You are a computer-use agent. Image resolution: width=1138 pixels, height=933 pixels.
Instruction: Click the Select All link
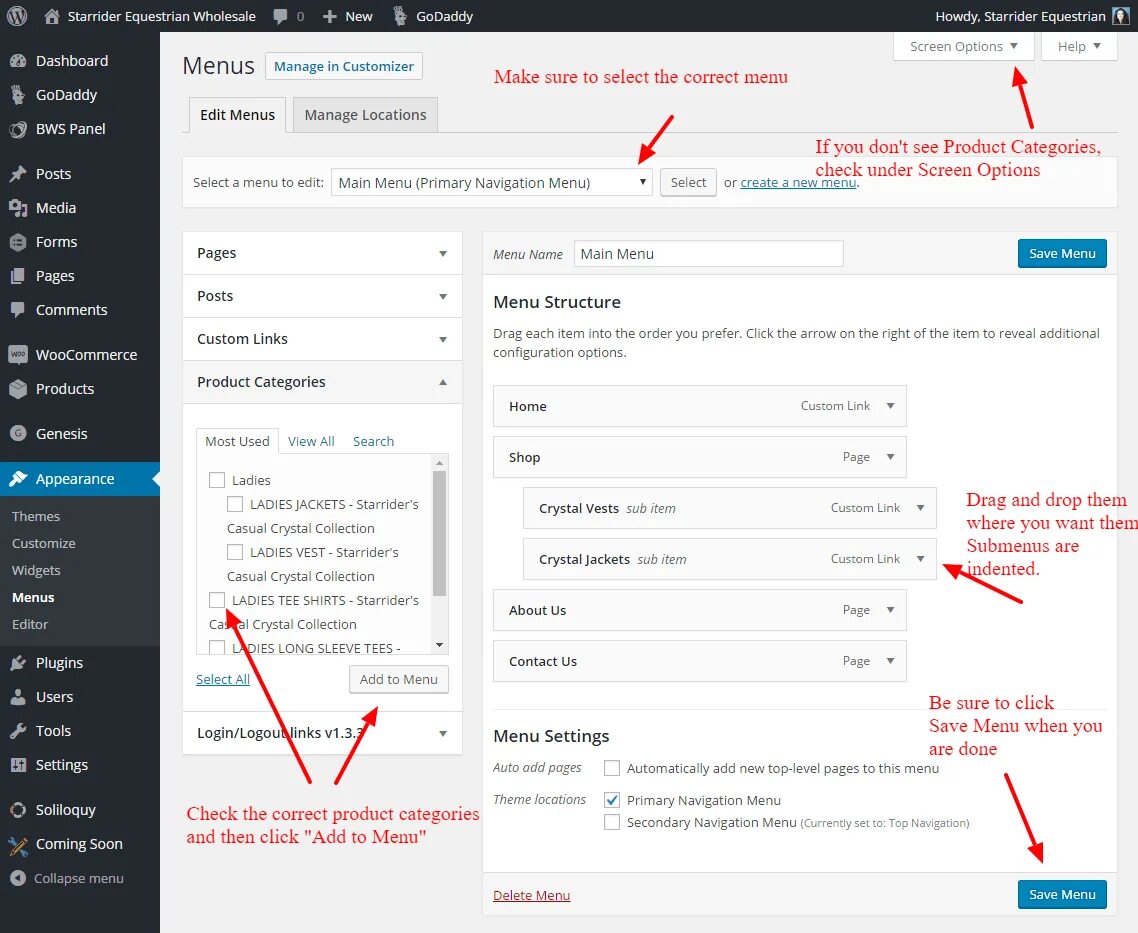pyautogui.click(x=223, y=679)
